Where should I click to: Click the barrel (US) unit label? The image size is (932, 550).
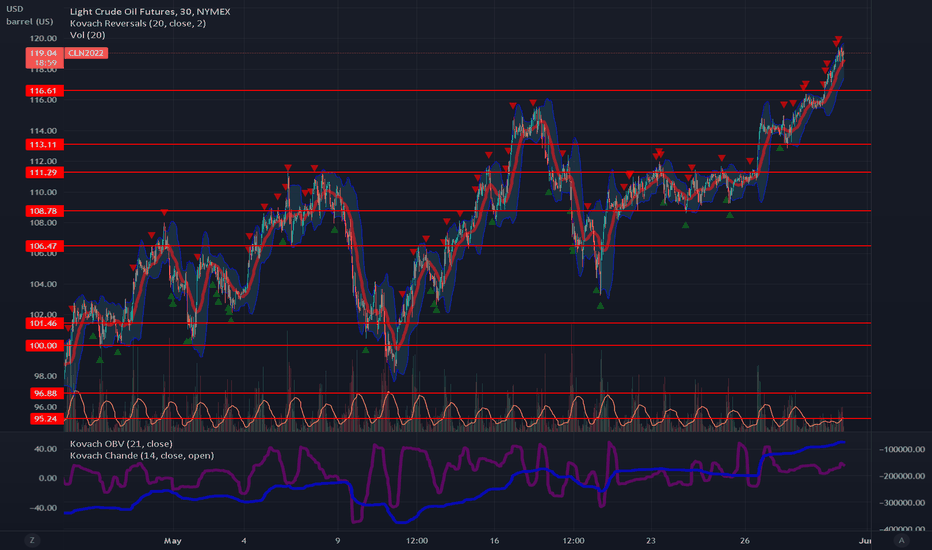pos(30,21)
